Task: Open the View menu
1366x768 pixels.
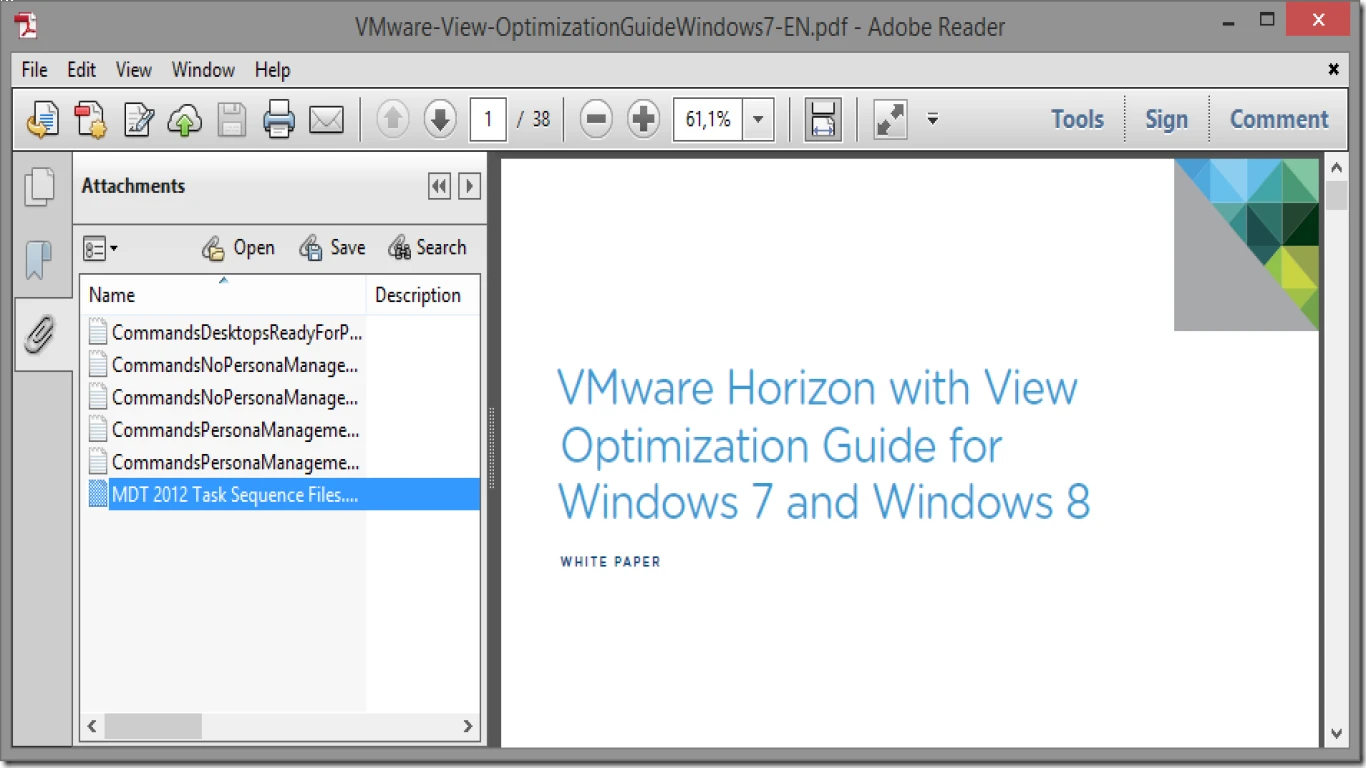Action: 134,70
